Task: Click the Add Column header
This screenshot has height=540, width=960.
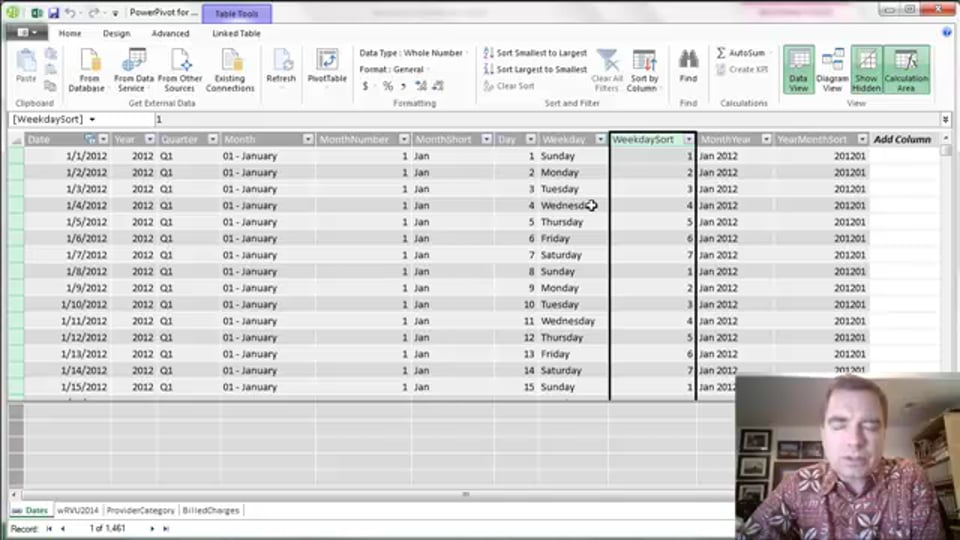Action: coord(902,140)
